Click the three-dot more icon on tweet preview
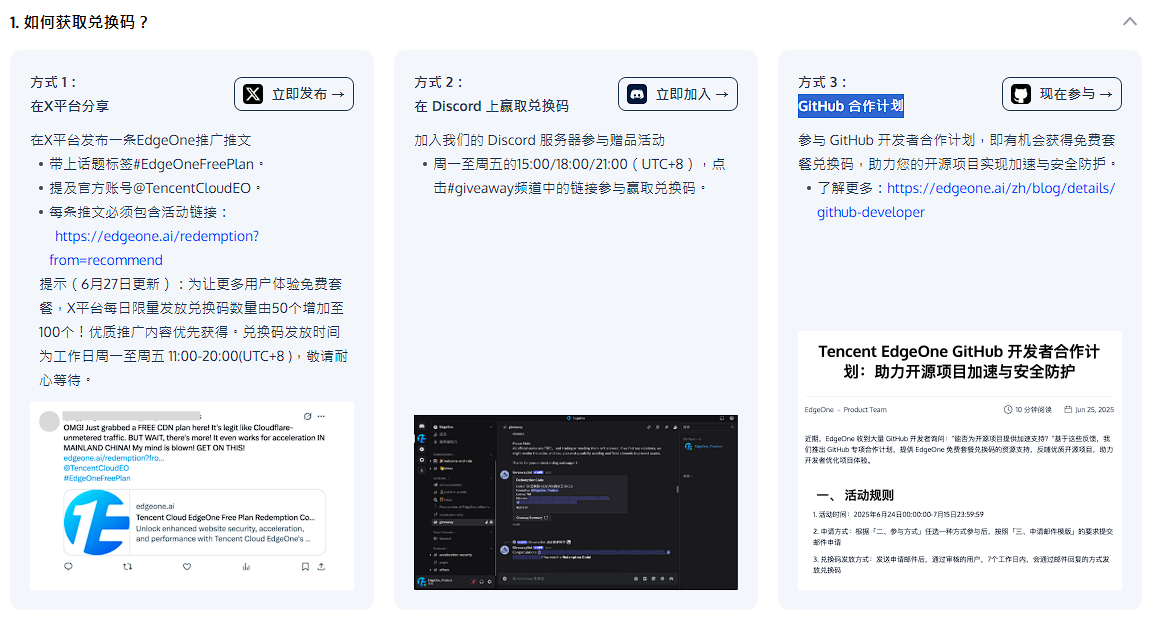This screenshot has width=1156, height=619. coord(321,416)
